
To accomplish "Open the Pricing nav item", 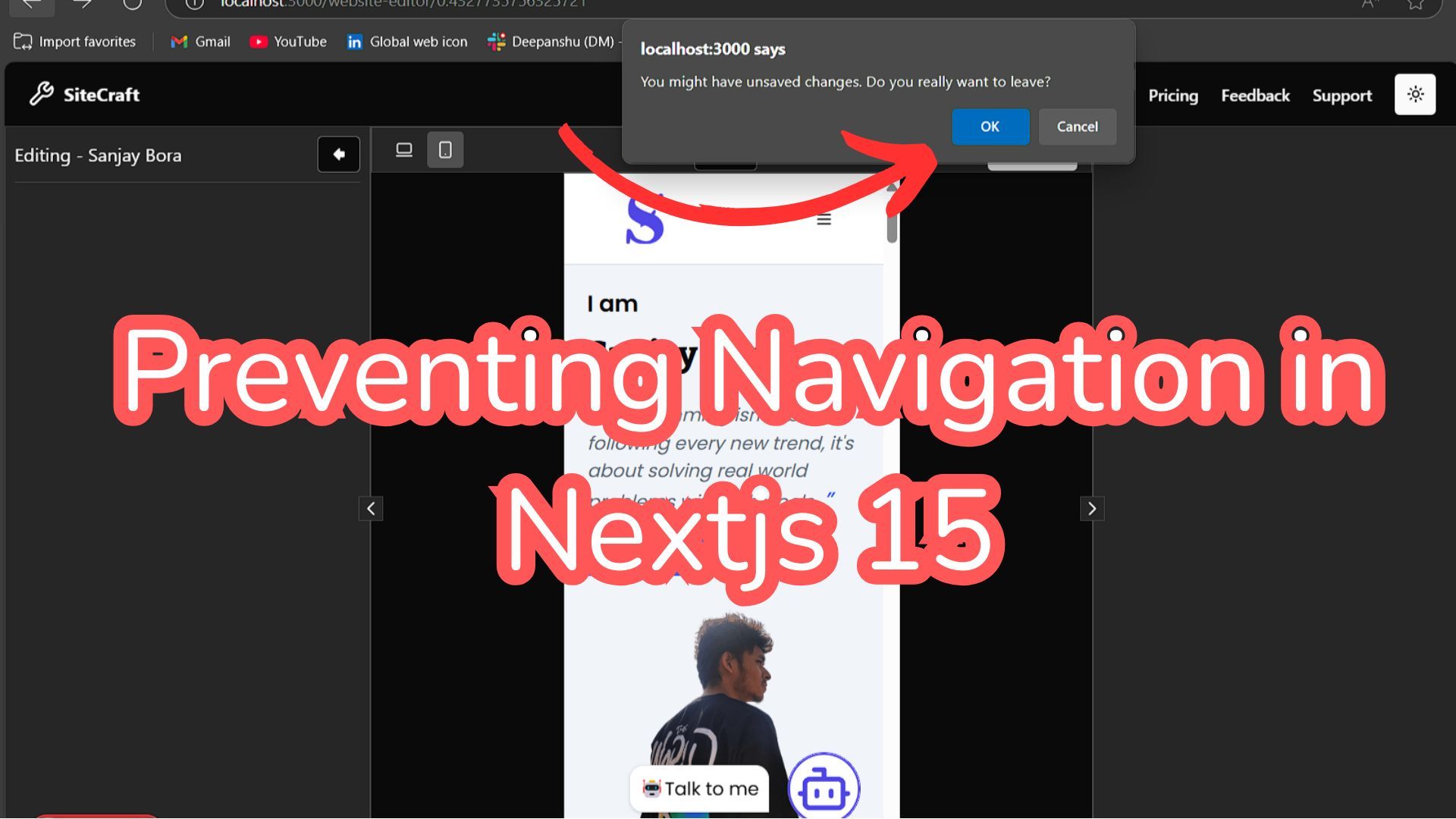I will click(x=1172, y=96).
